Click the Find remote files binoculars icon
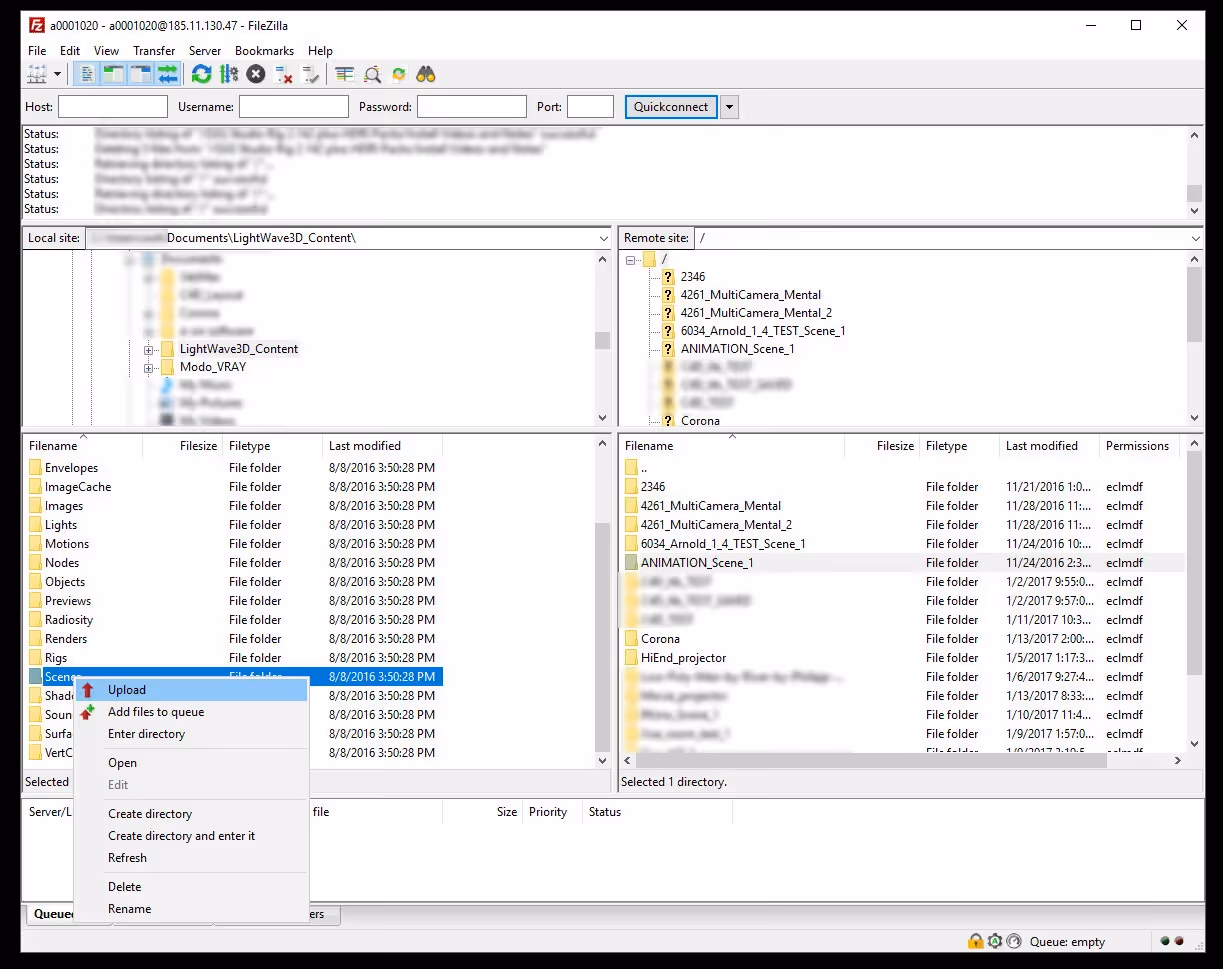Viewport: 1223px width, 969px height. click(426, 73)
